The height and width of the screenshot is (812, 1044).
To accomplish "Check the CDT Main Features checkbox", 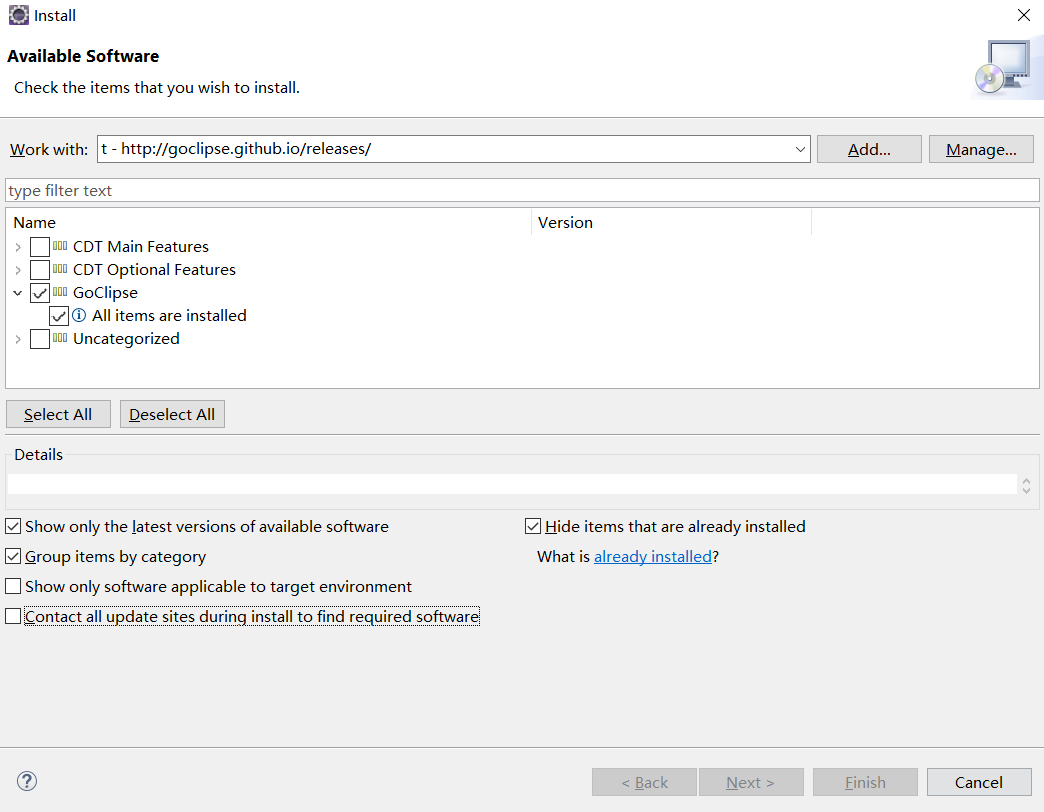I will click(40, 247).
